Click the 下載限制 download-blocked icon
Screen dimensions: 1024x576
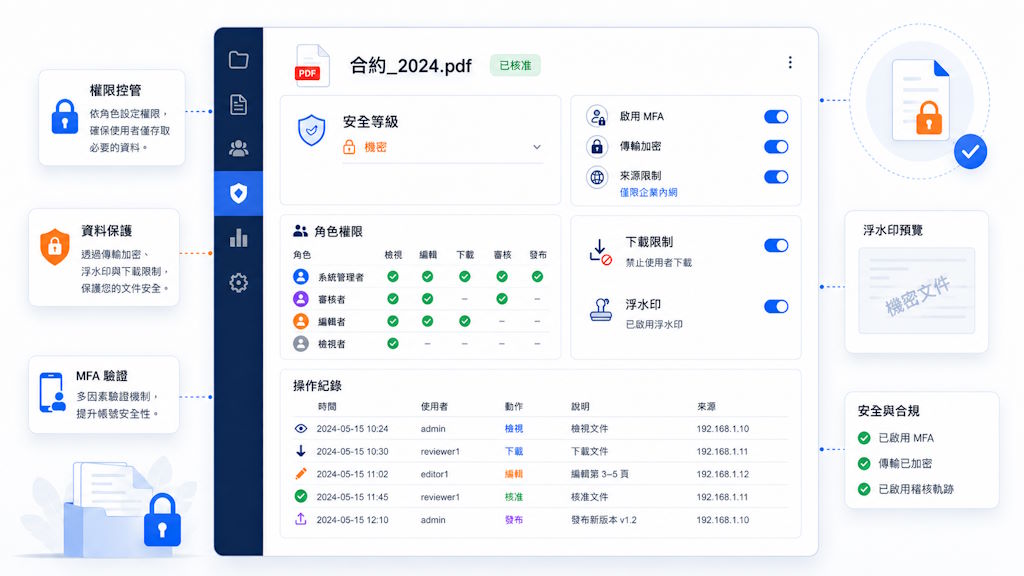pos(600,251)
